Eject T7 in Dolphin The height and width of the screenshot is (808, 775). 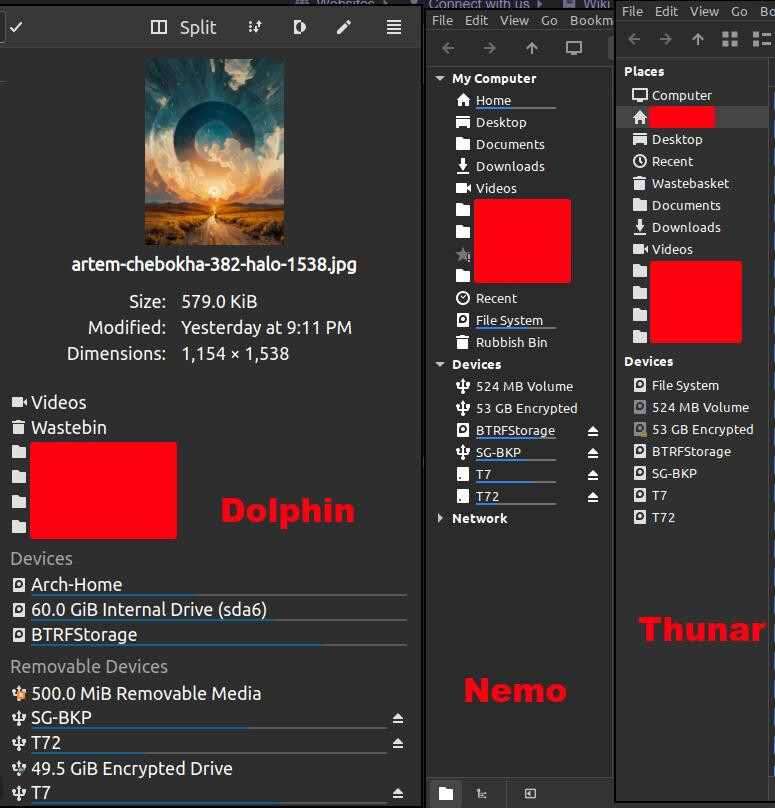(x=398, y=793)
